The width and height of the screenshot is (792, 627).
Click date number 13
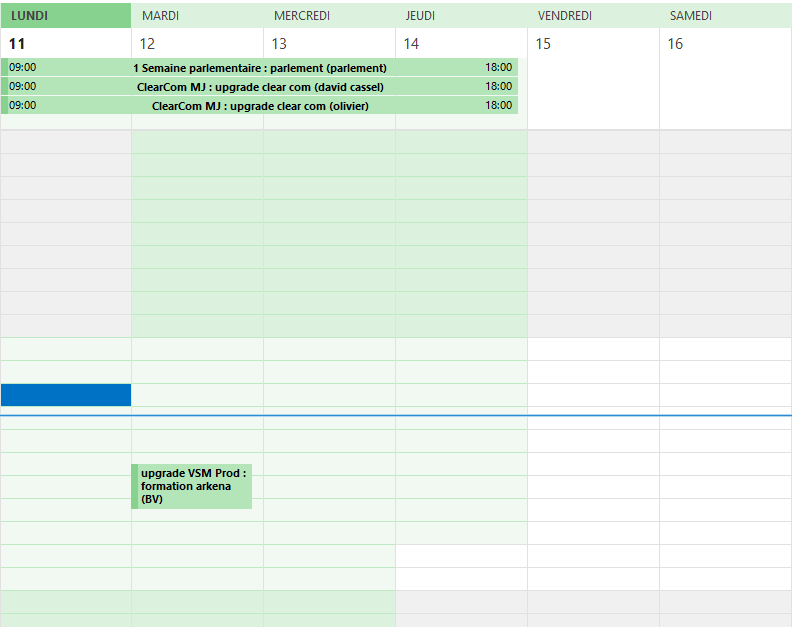tap(279, 44)
